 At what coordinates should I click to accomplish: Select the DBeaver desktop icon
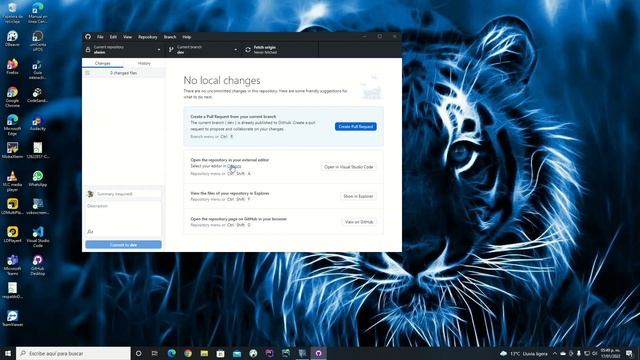(12, 39)
